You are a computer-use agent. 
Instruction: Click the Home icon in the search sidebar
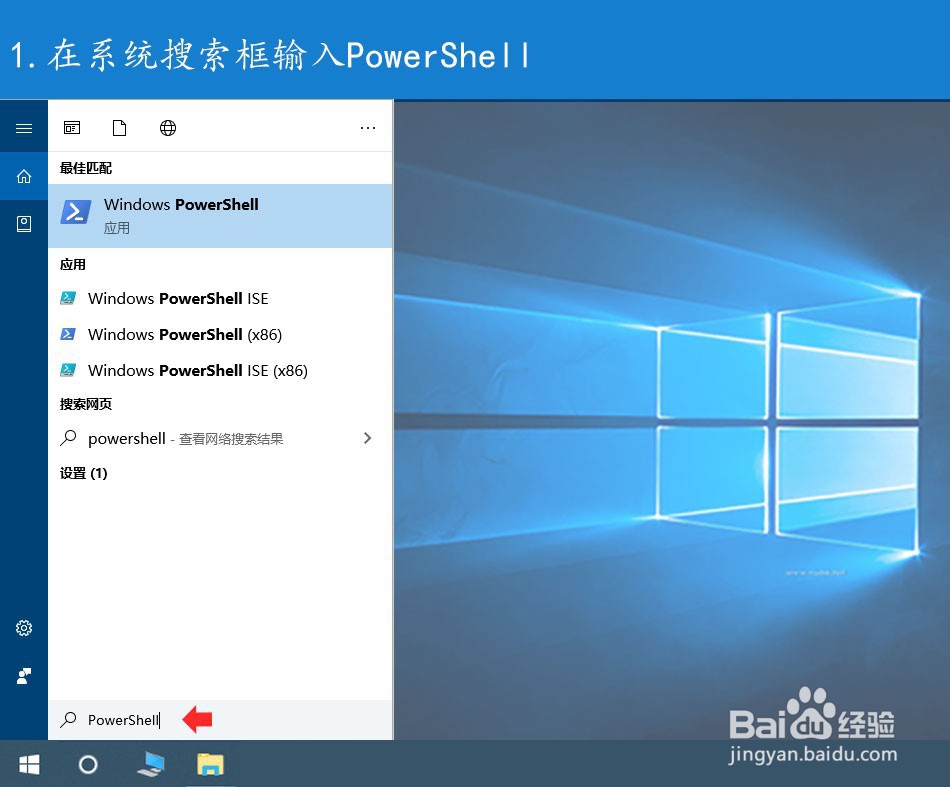[24, 176]
